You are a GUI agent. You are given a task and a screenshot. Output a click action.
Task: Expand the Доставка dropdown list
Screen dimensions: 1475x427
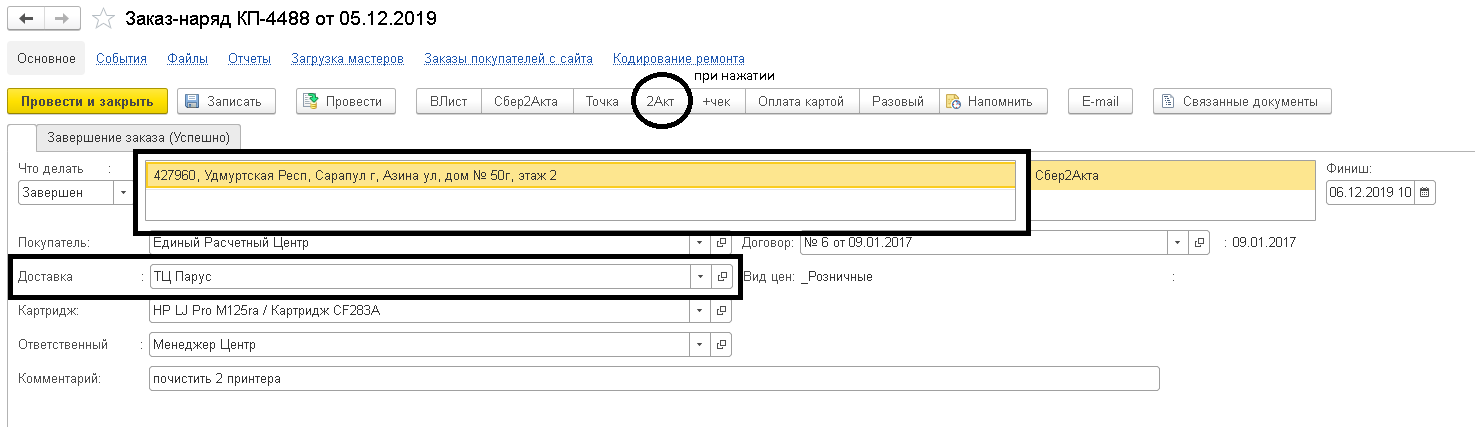click(x=700, y=277)
